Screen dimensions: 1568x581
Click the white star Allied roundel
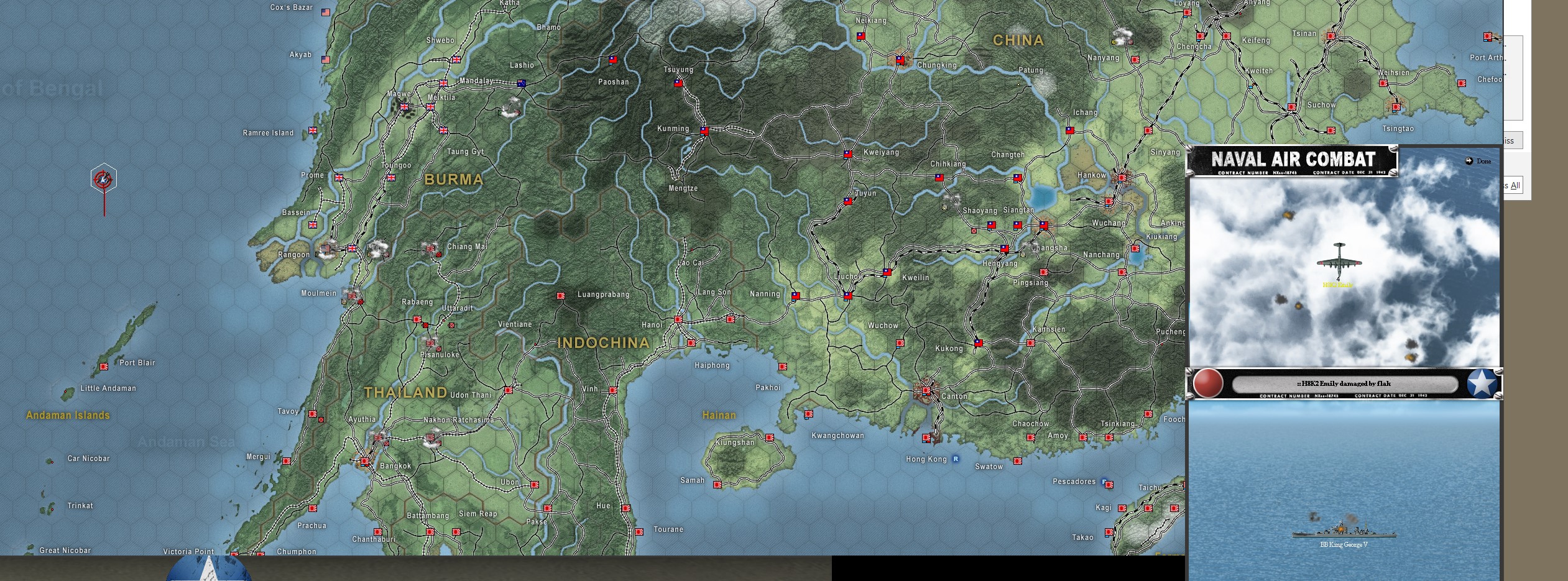(x=1482, y=383)
